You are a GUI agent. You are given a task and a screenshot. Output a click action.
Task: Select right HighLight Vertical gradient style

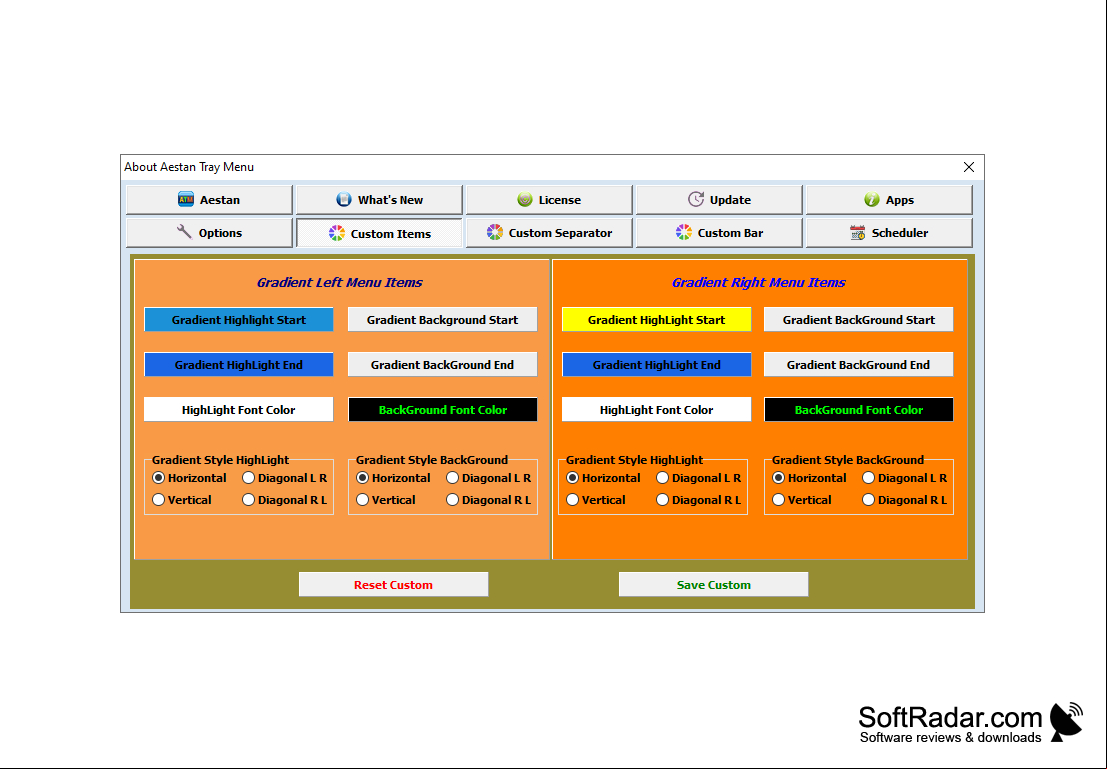click(596, 500)
